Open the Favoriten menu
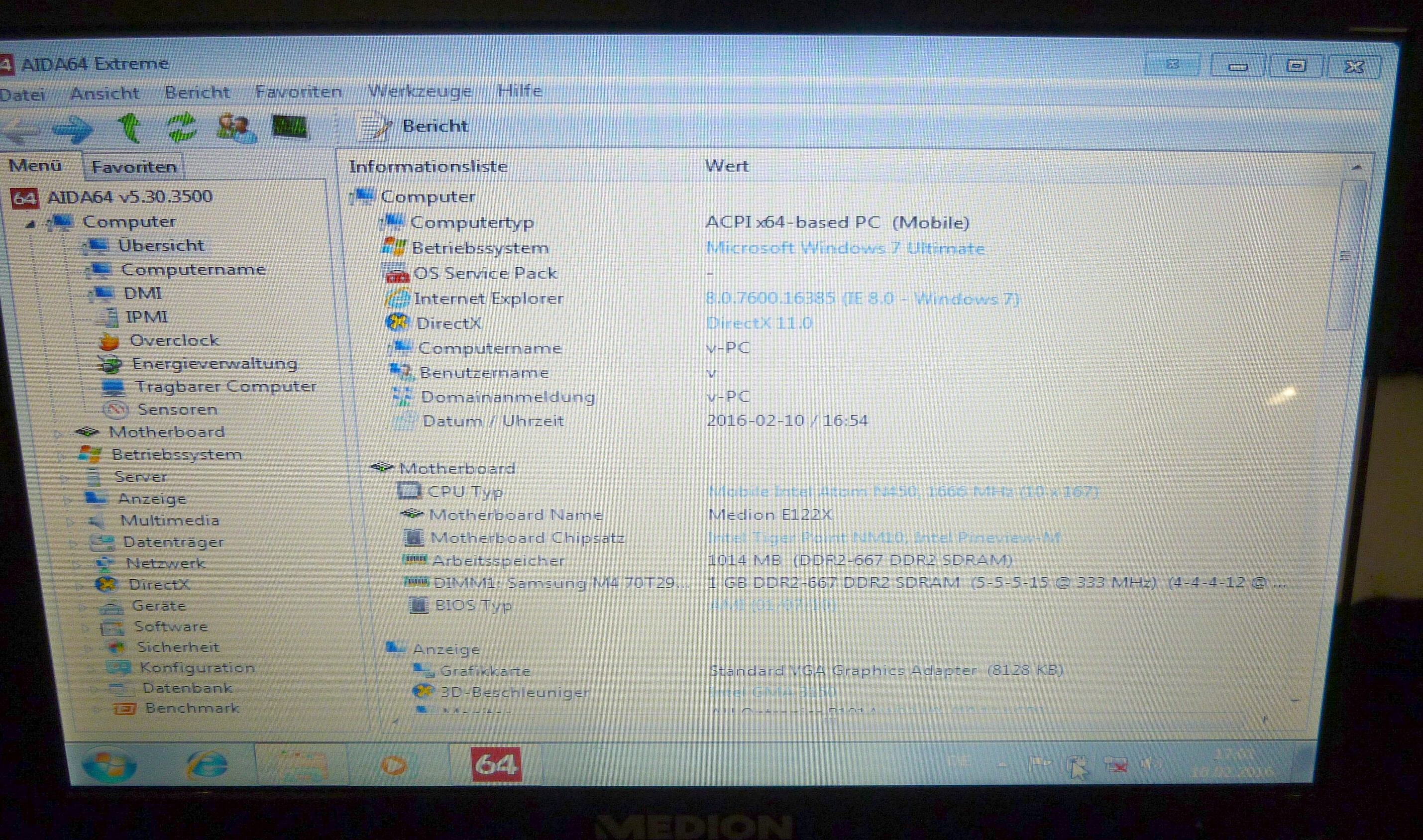 tap(298, 92)
